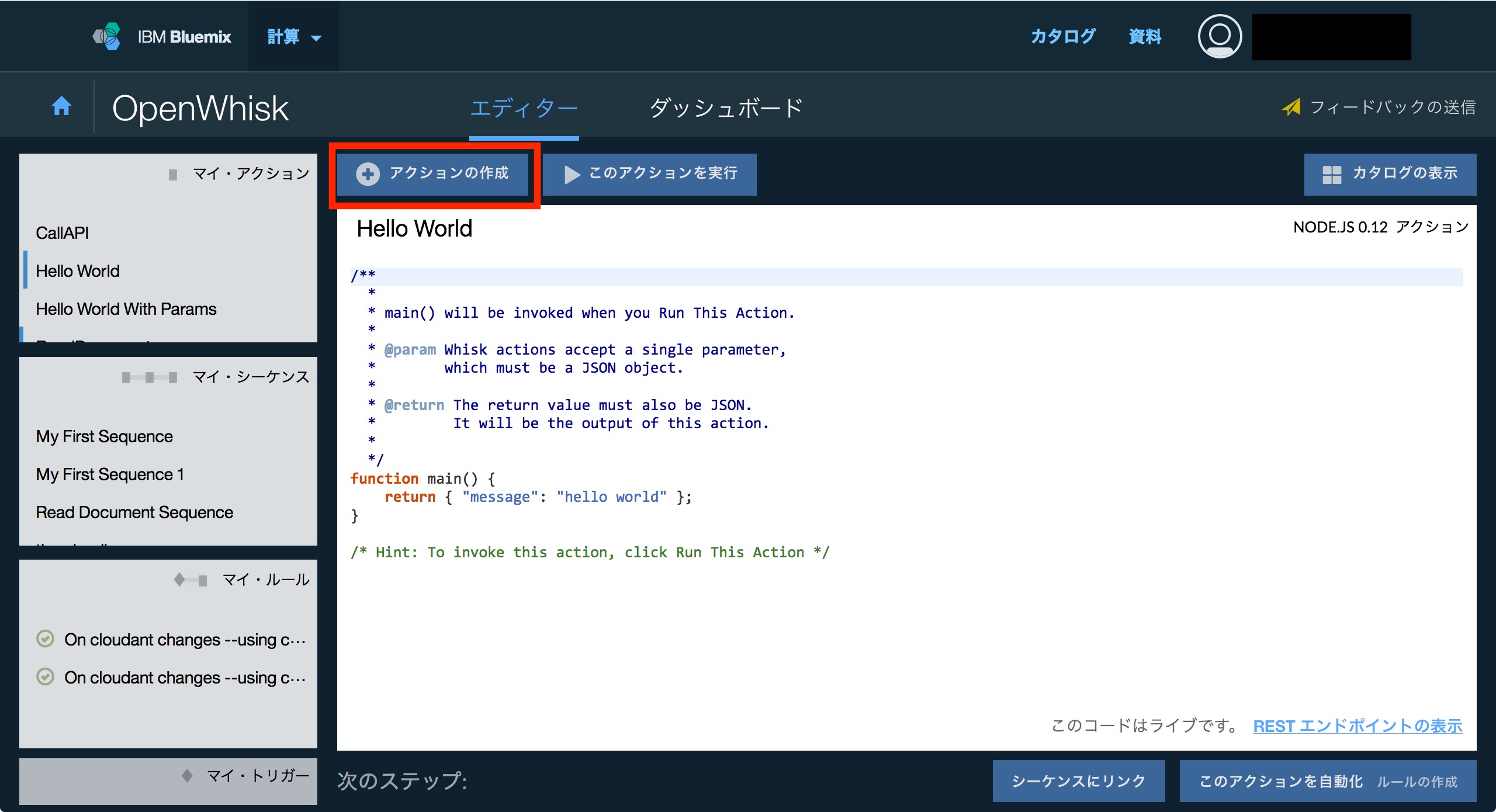Image resolution: width=1496 pixels, height=812 pixels.
Task: Click このアクションを自動化 ルールの作成 button
Action: point(1328,781)
